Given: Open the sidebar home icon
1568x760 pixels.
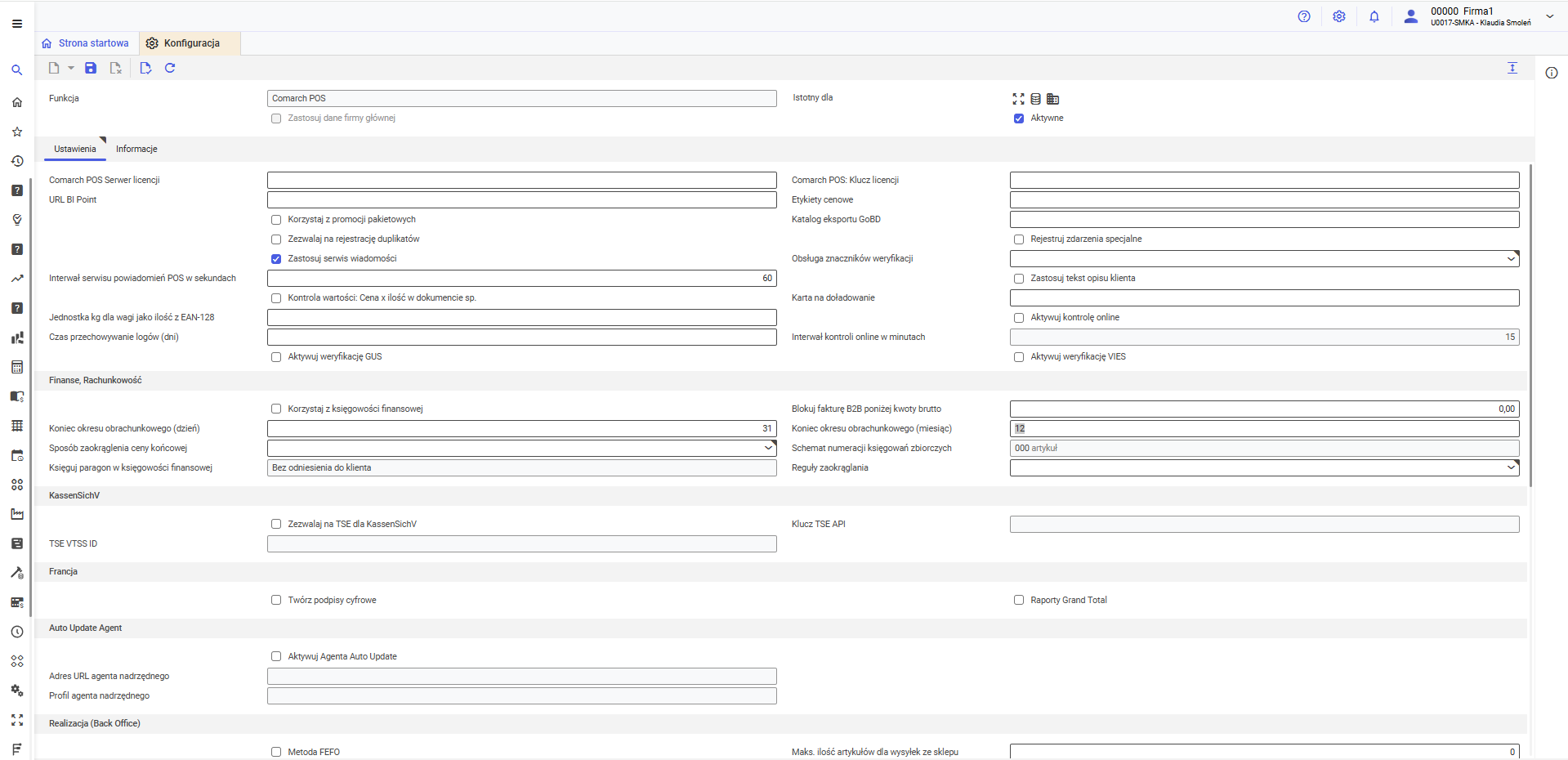Looking at the screenshot, I should click(x=17, y=102).
